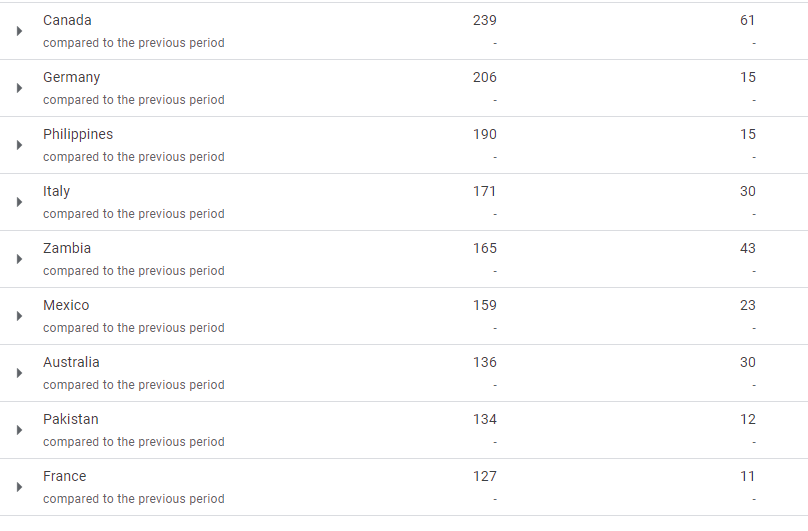Click Canada's value 239
This screenshot has width=808, height=531.
[484, 20]
